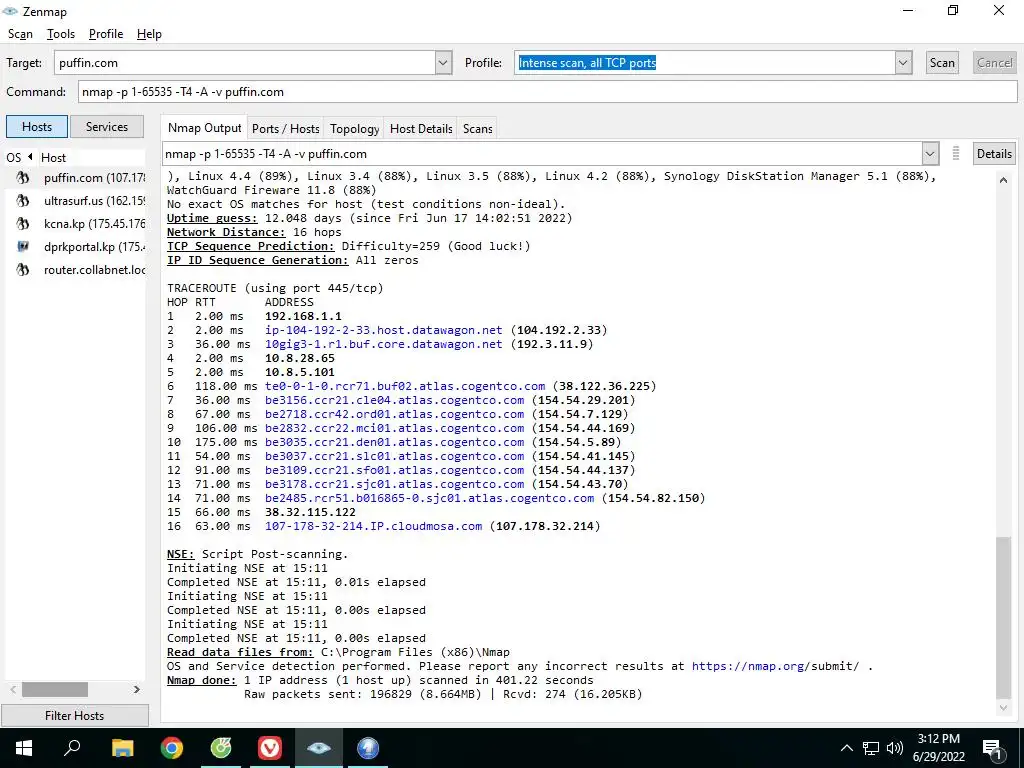Click the OS column sort arrow
Viewport: 1024px width, 768px height.
point(29,157)
